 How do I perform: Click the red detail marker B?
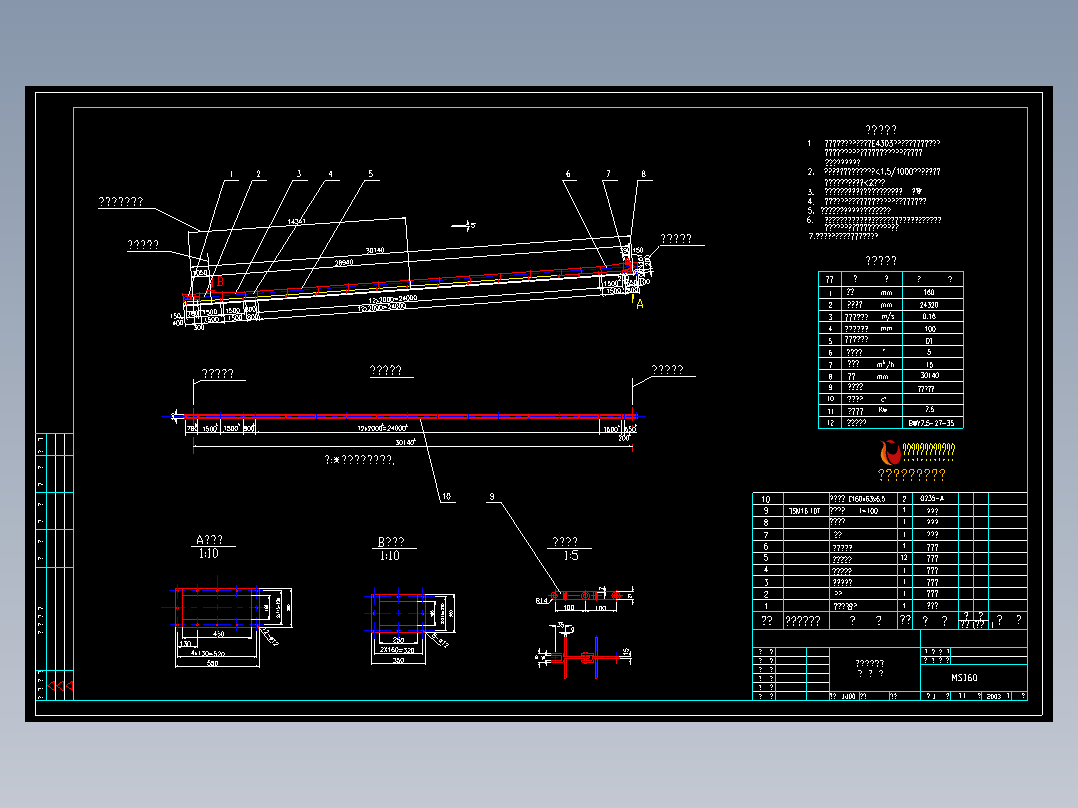(220, 281)
